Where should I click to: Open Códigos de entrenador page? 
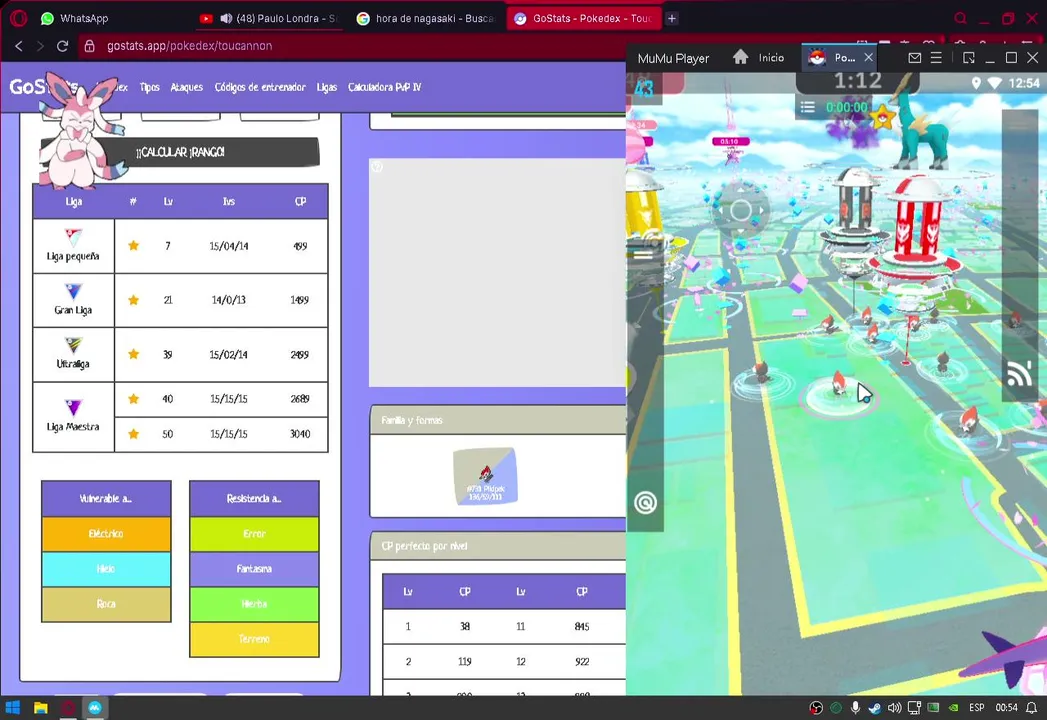[260, 87]
